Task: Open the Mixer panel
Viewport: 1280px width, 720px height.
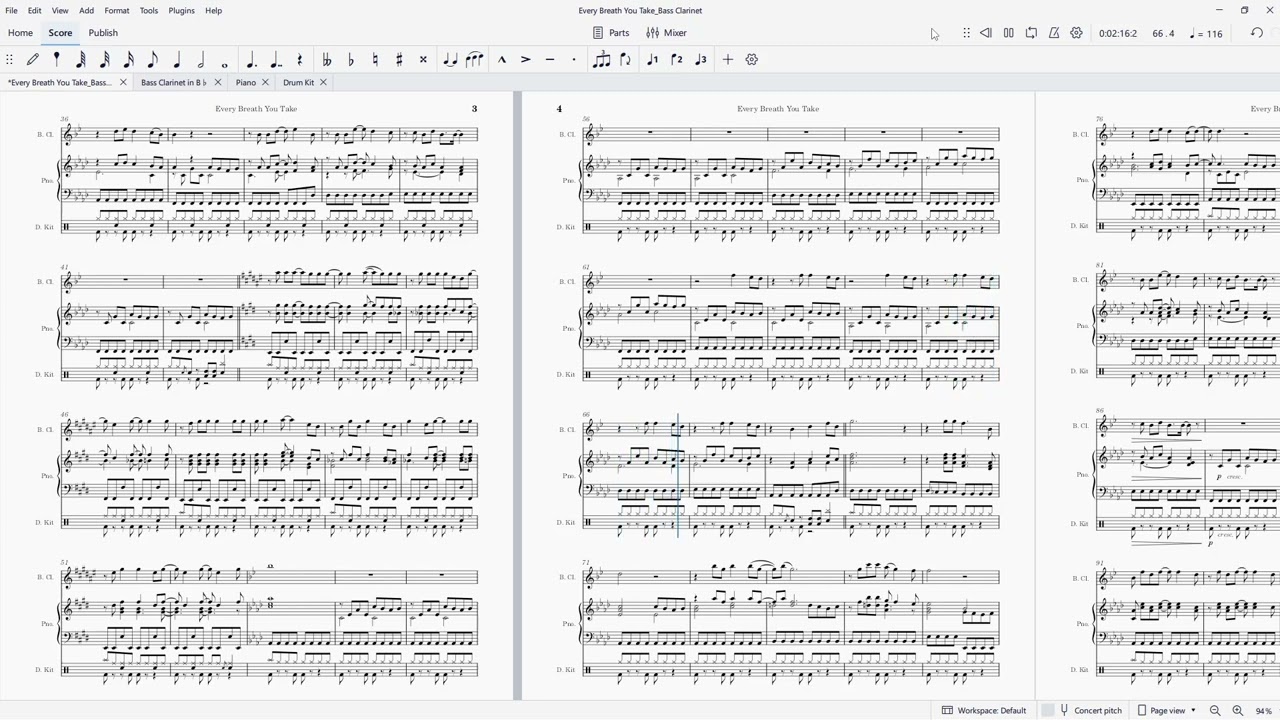Action: pyautogui.click(x=666, y=33)
